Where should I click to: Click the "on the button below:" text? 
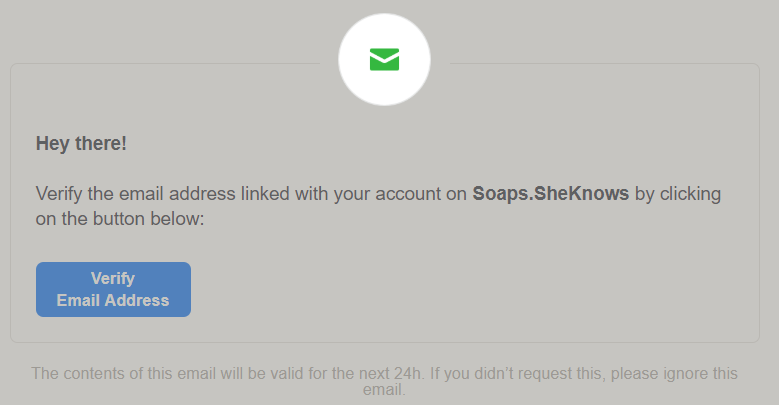coord(120,217)
